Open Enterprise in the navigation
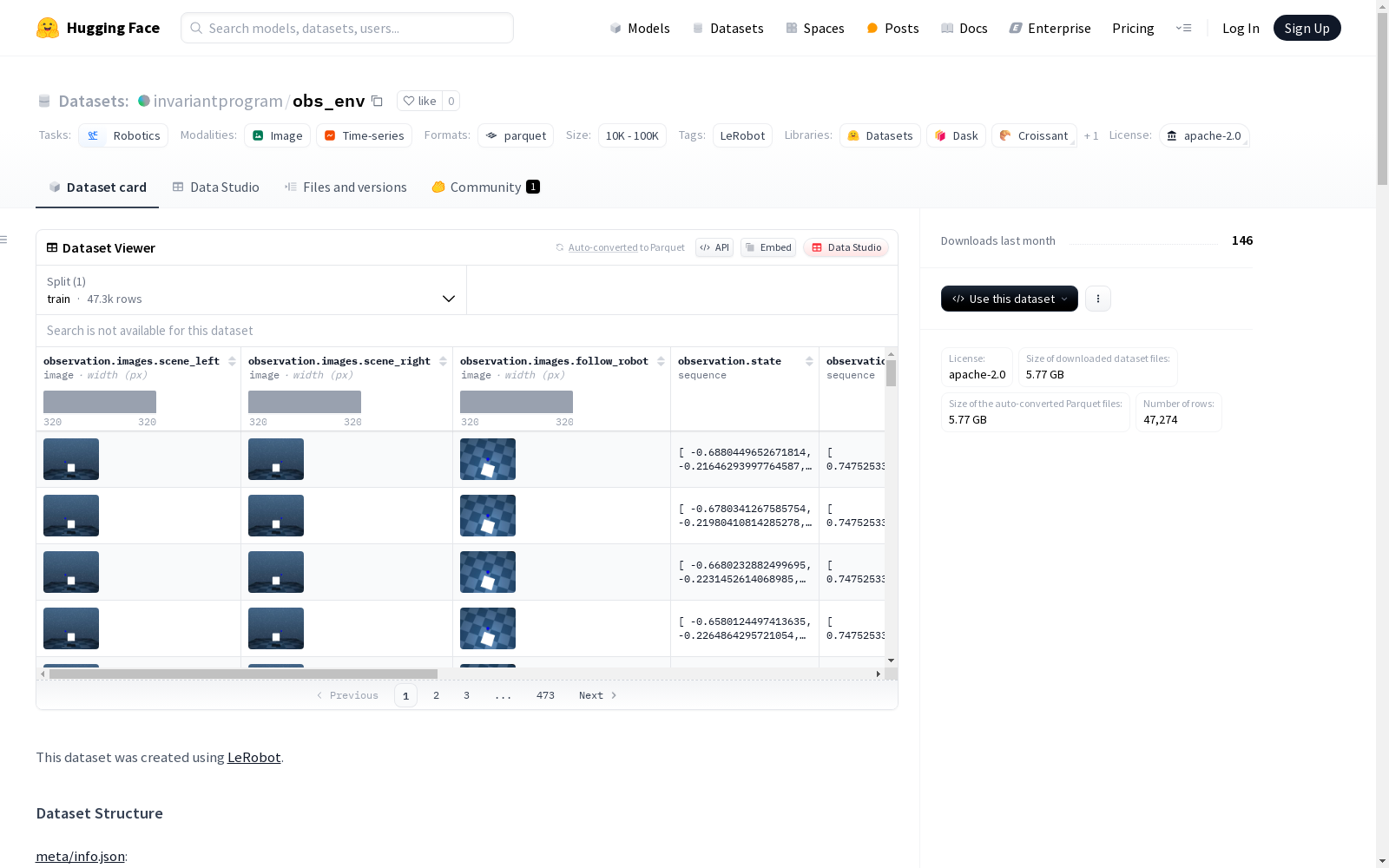This screenshot has height=868, width=1389. click(1050, 28)
